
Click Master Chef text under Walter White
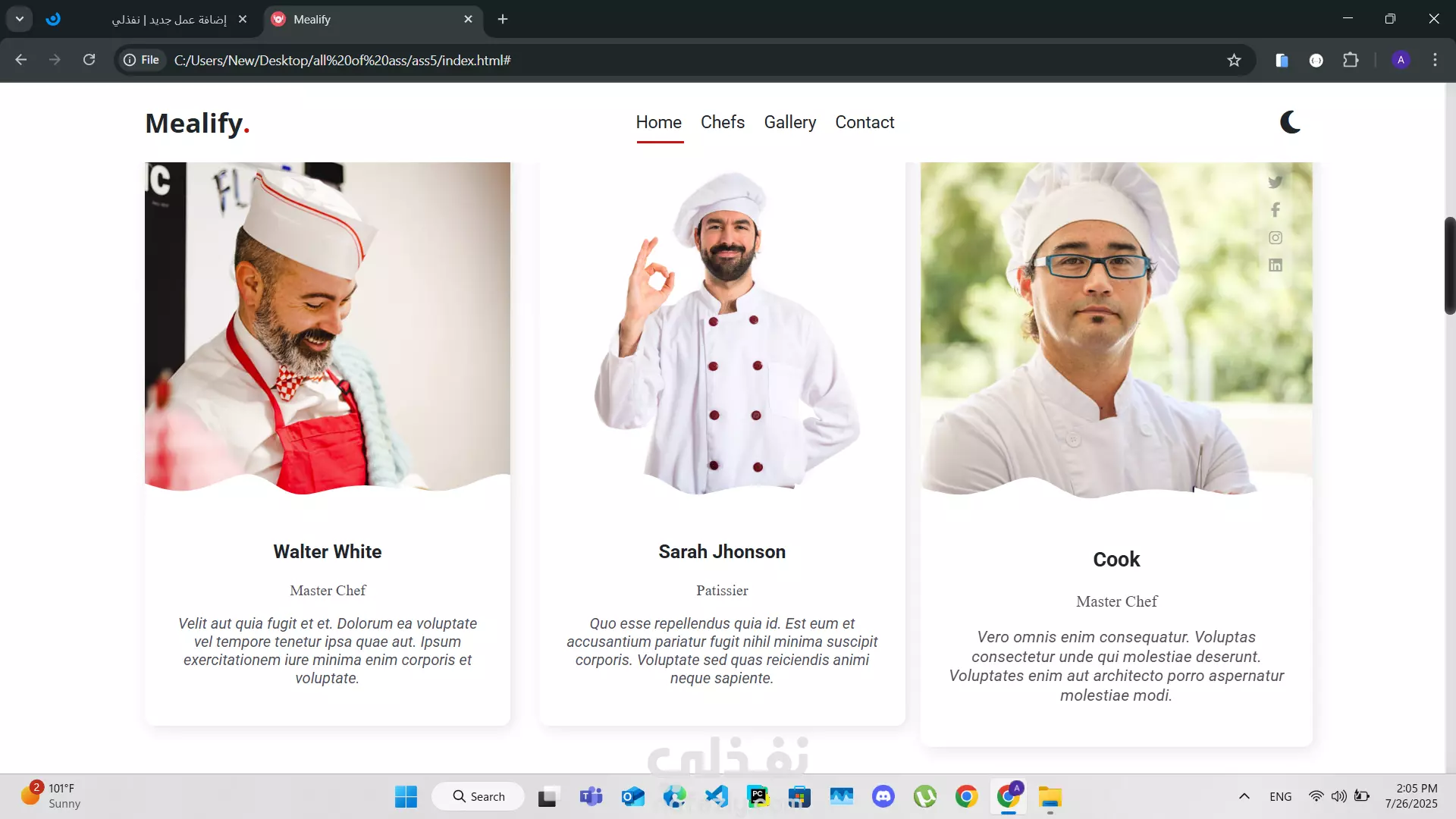[x=328, y=591]
